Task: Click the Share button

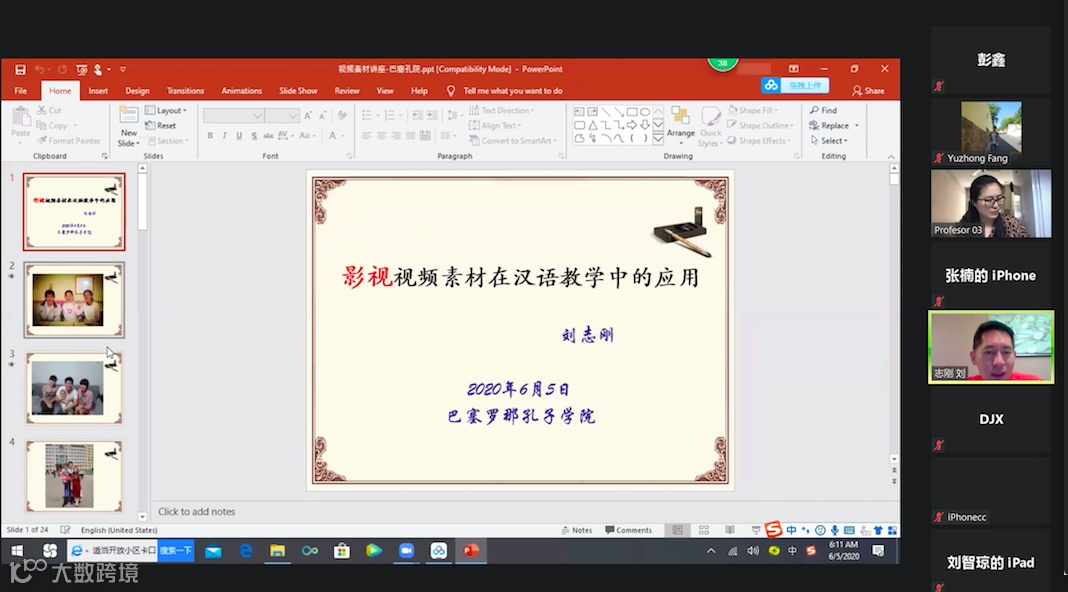Action: tap(868, 91)
